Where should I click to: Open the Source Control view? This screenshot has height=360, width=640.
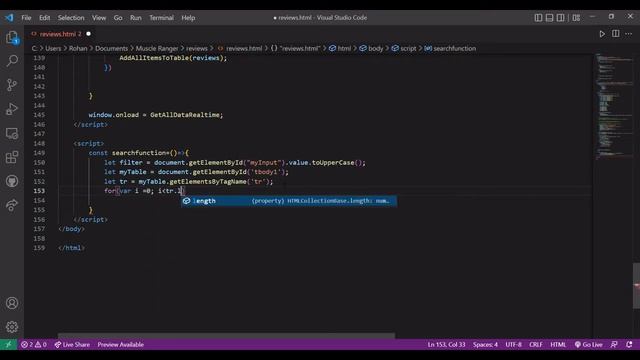point(12,85)
